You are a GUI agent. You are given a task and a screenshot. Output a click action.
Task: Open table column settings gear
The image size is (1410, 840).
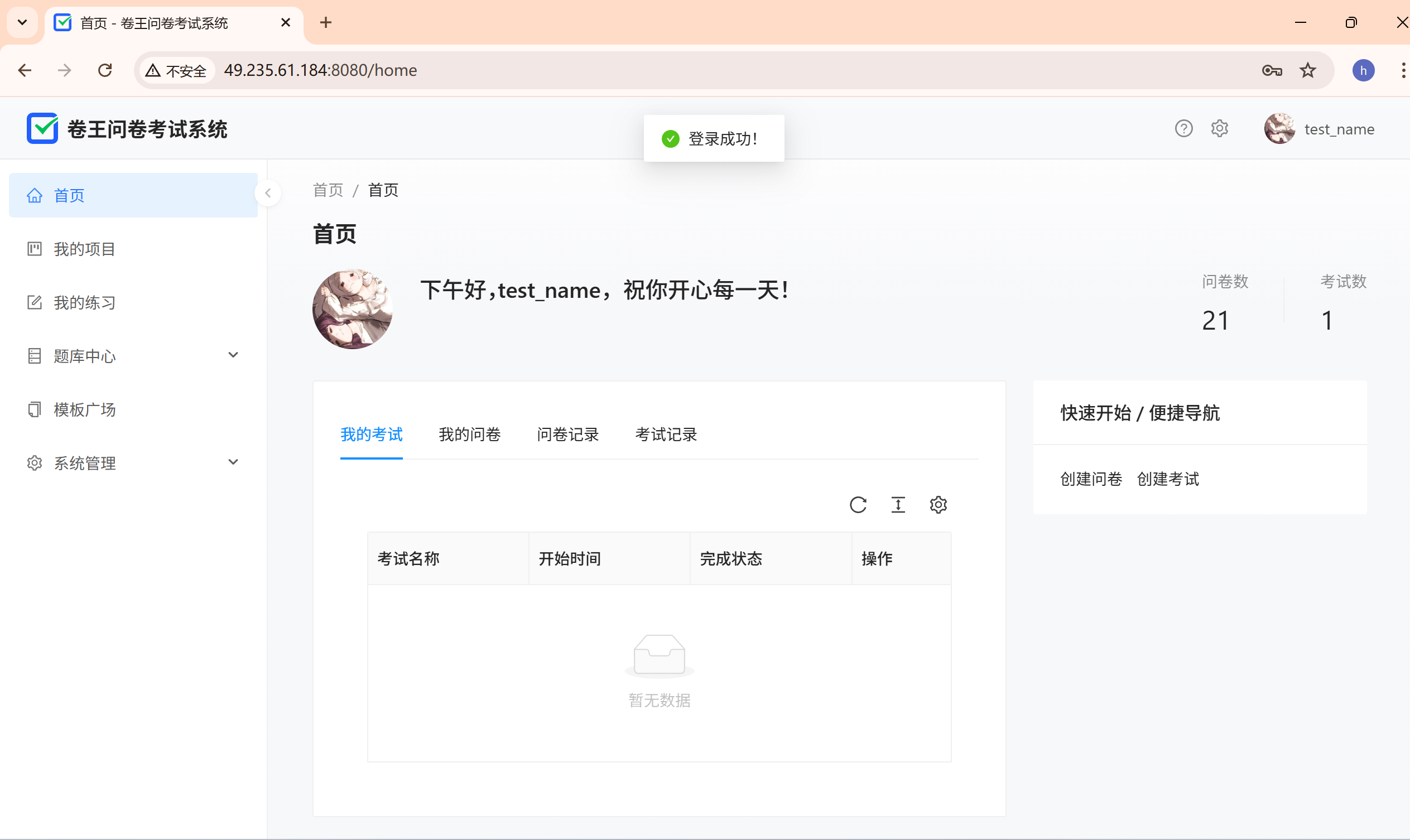click(939, 504)
